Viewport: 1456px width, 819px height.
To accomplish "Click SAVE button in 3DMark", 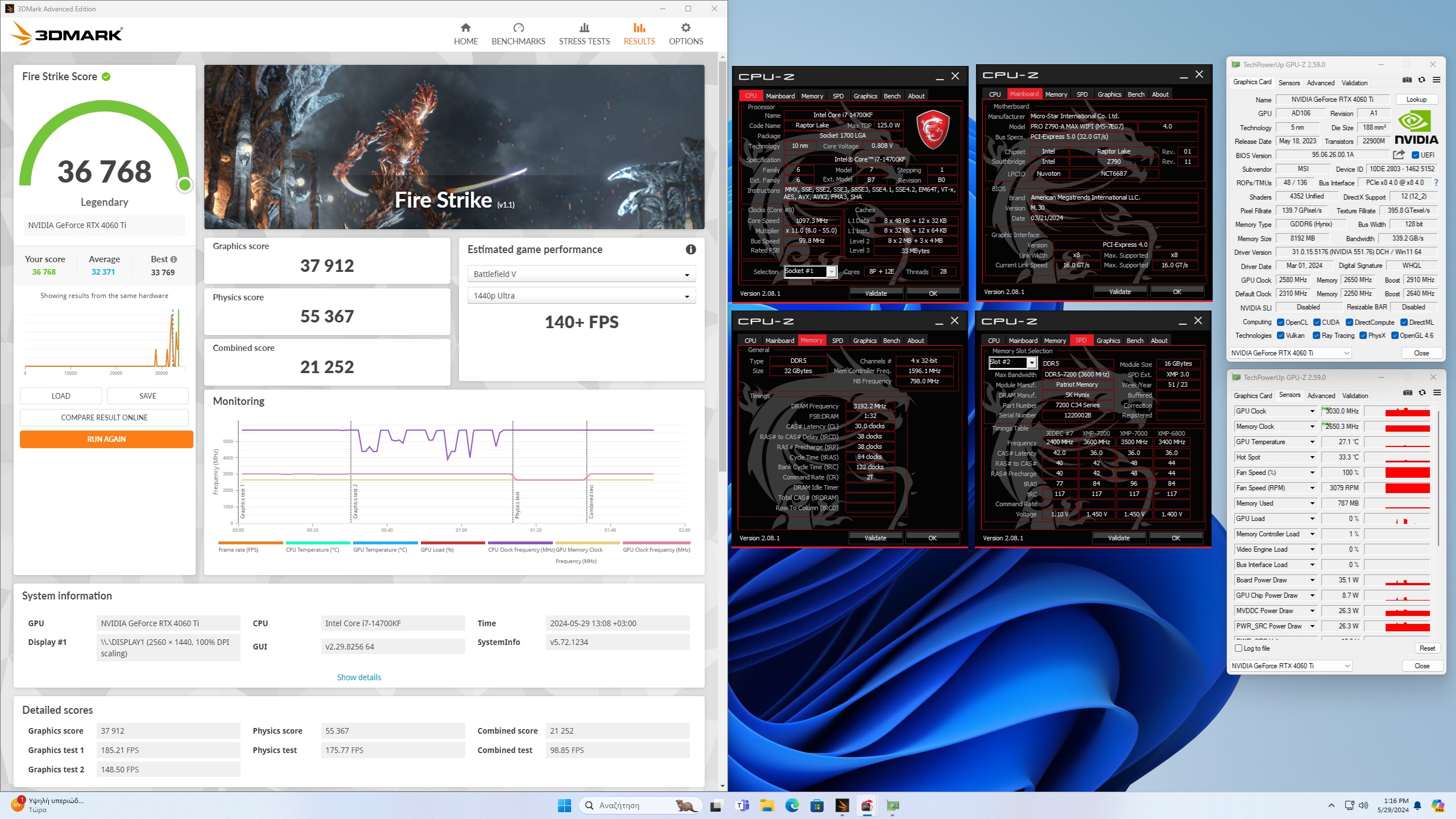I will point(147,396).
